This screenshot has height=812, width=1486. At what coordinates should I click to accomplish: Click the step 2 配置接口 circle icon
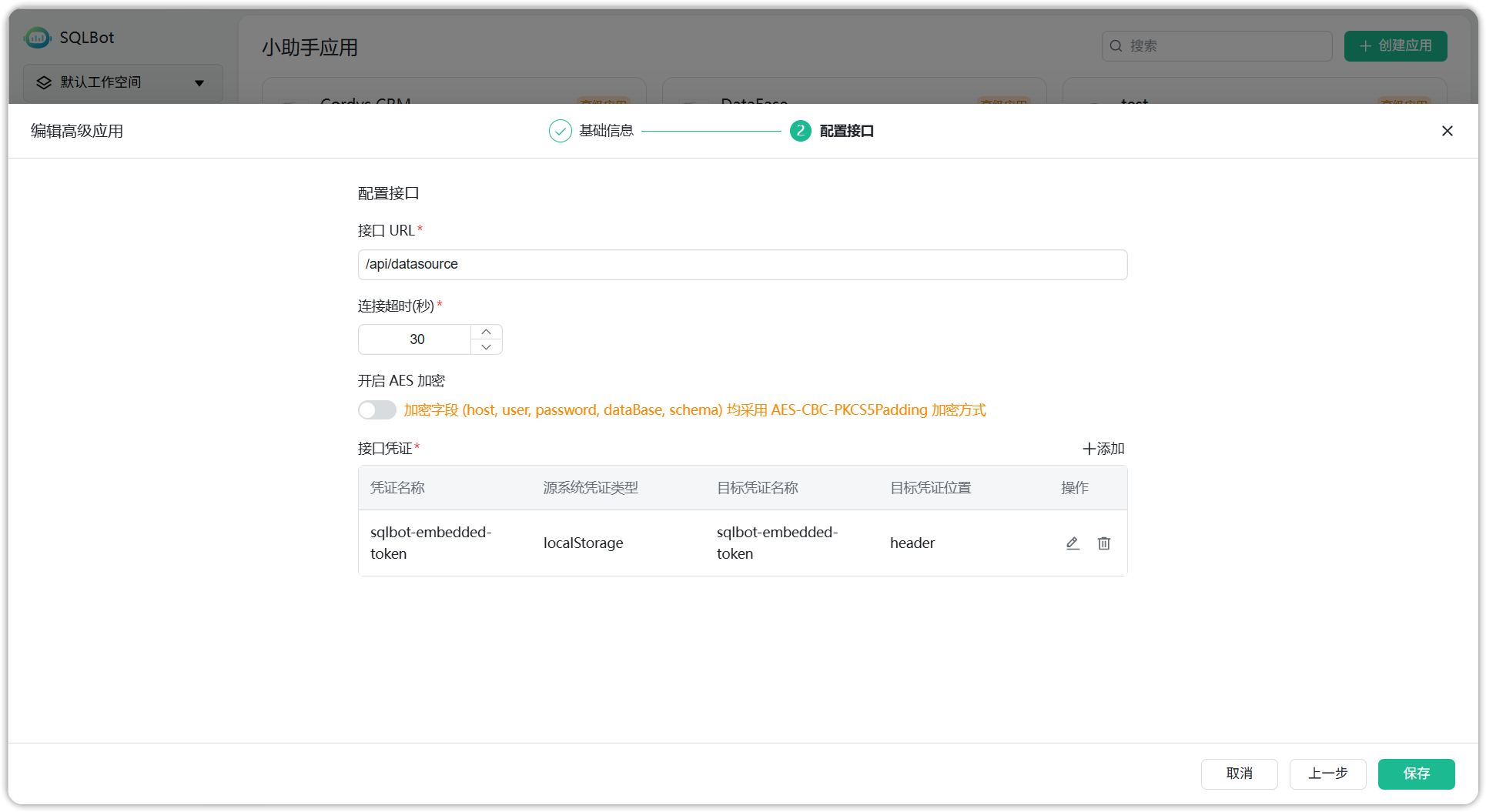tap(801, 131)
